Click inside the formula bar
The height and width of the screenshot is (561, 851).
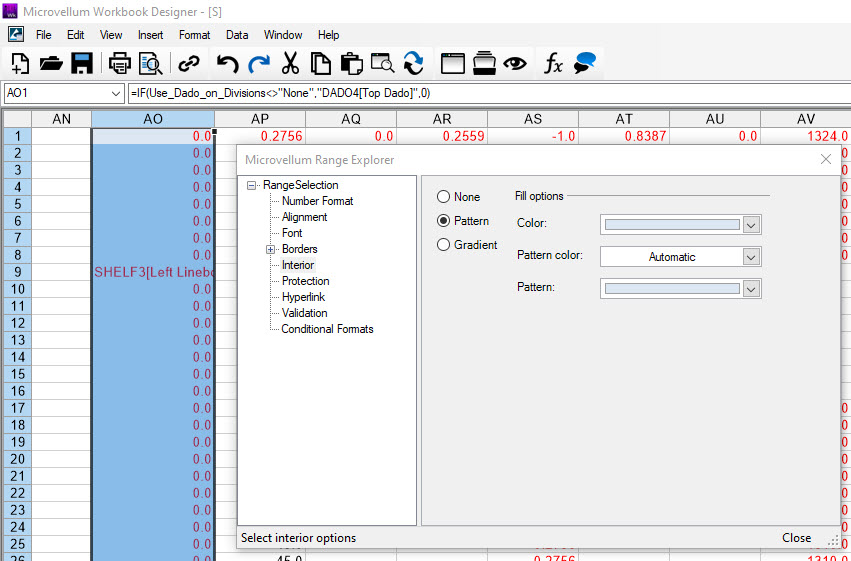[x=480, y=93]
